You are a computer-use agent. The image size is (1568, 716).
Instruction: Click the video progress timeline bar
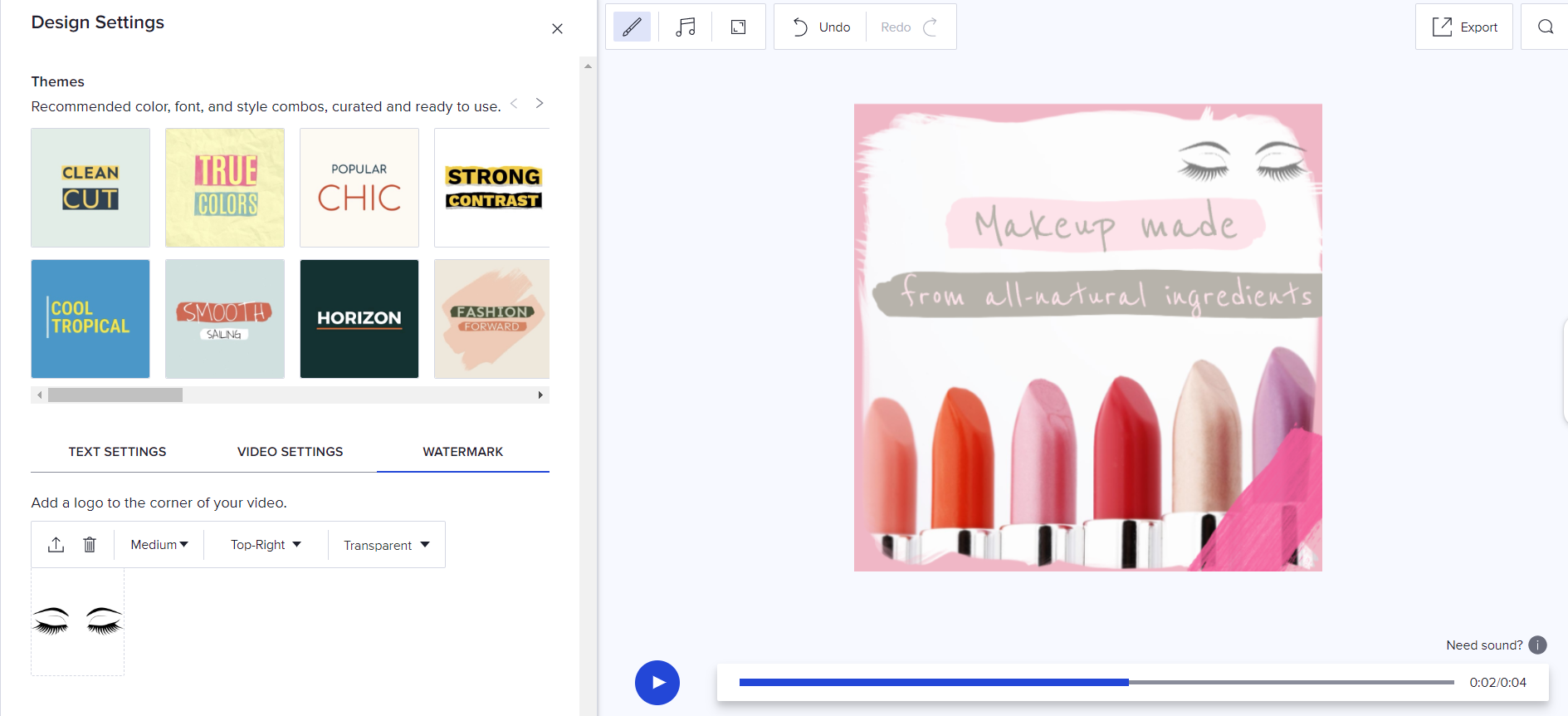coord(1097,683)
